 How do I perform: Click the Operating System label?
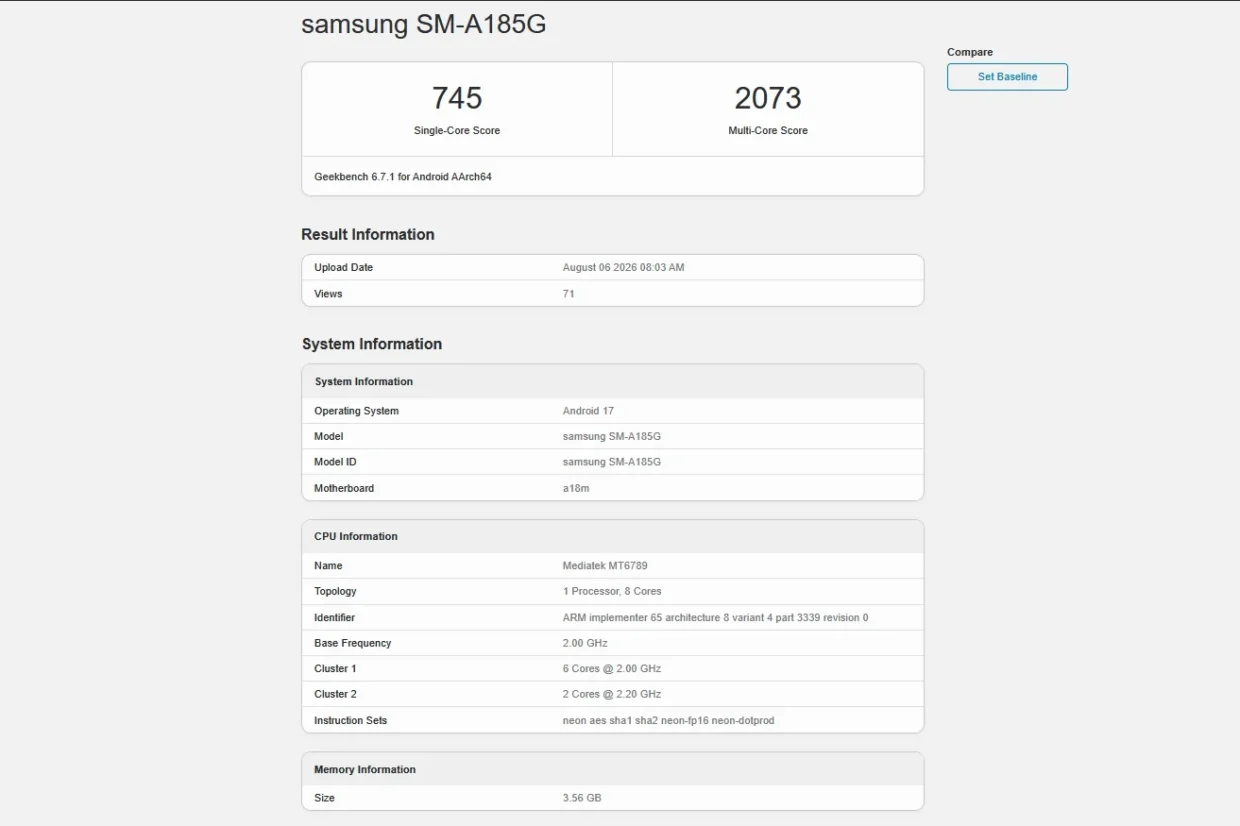[x=356, y=411]
